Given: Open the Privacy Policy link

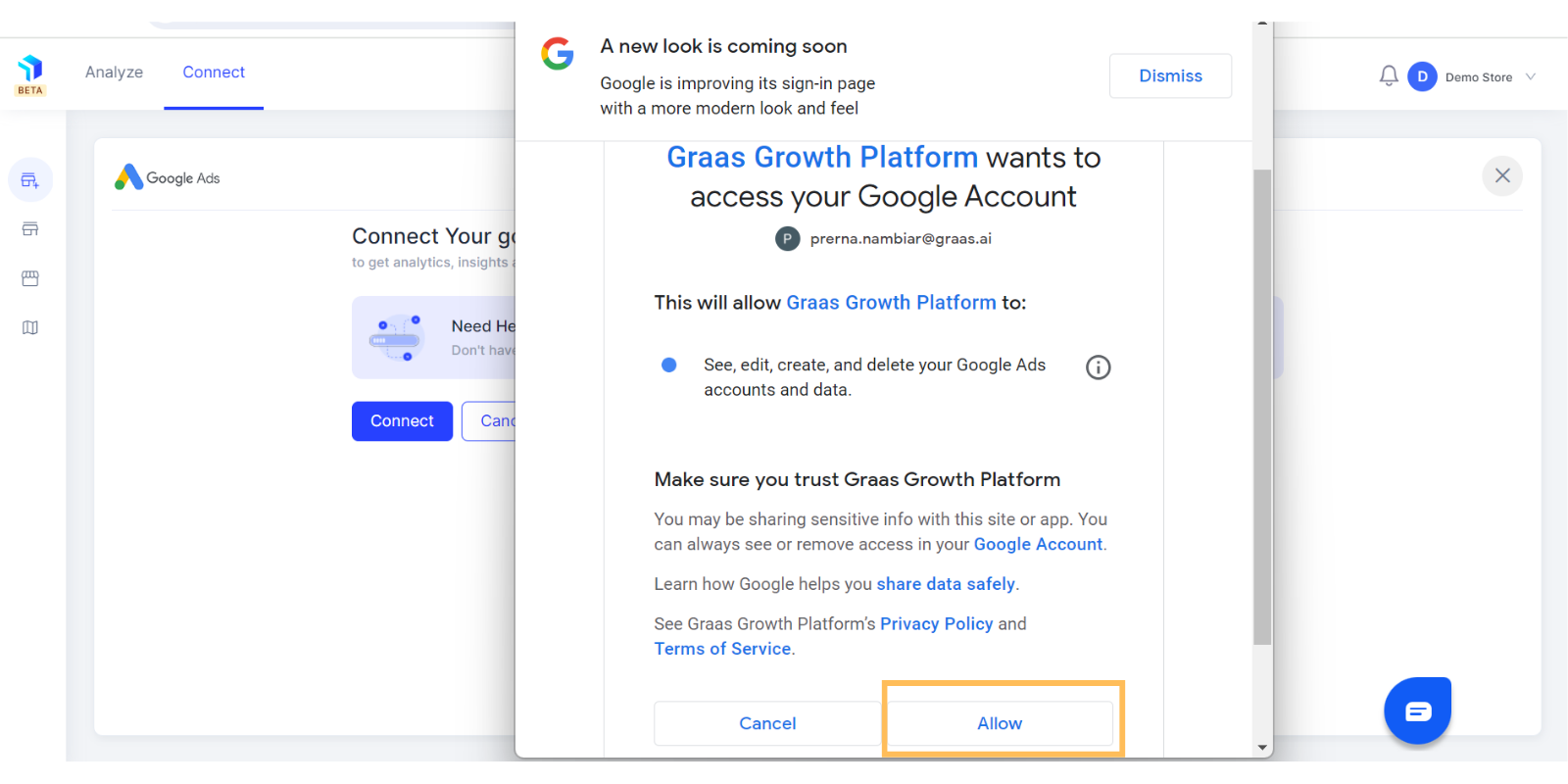Looking at the screenshot, I should click(x=936, y=624).
